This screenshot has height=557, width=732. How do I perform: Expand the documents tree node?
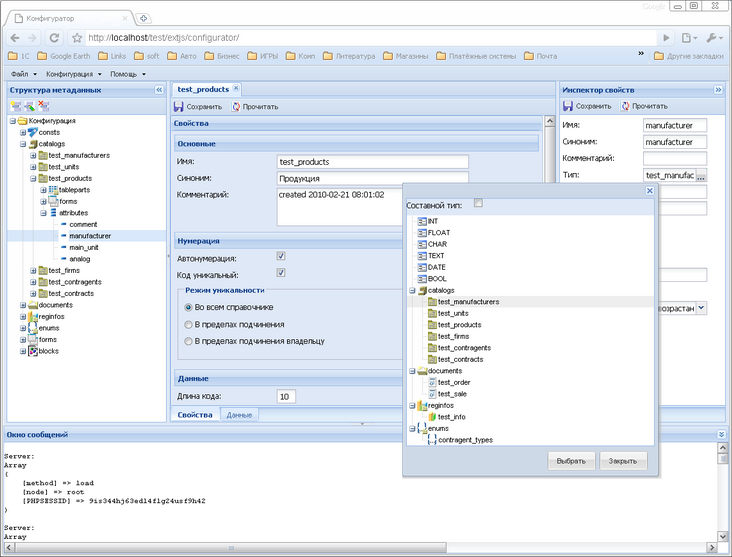(22, 305)
